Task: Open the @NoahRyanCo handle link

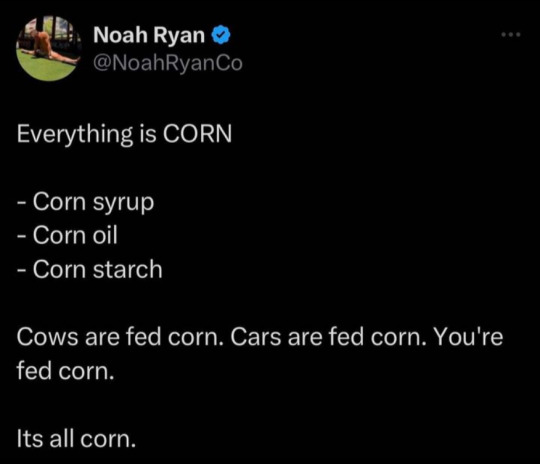Action: click(x=168, y=64)
